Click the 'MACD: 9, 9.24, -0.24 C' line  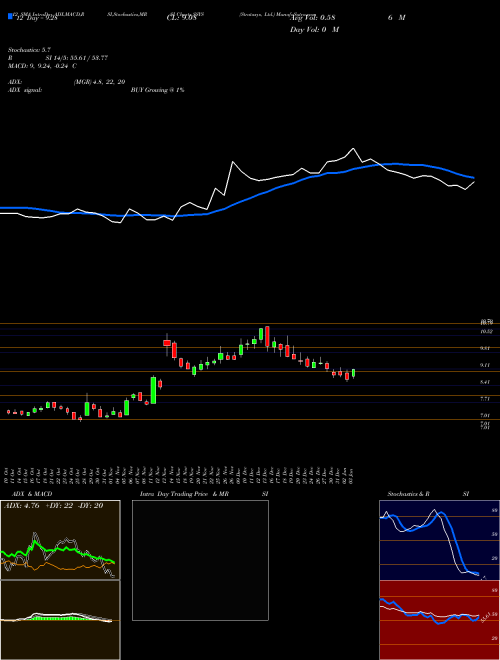pyautogui.click(x=42, y=66)
